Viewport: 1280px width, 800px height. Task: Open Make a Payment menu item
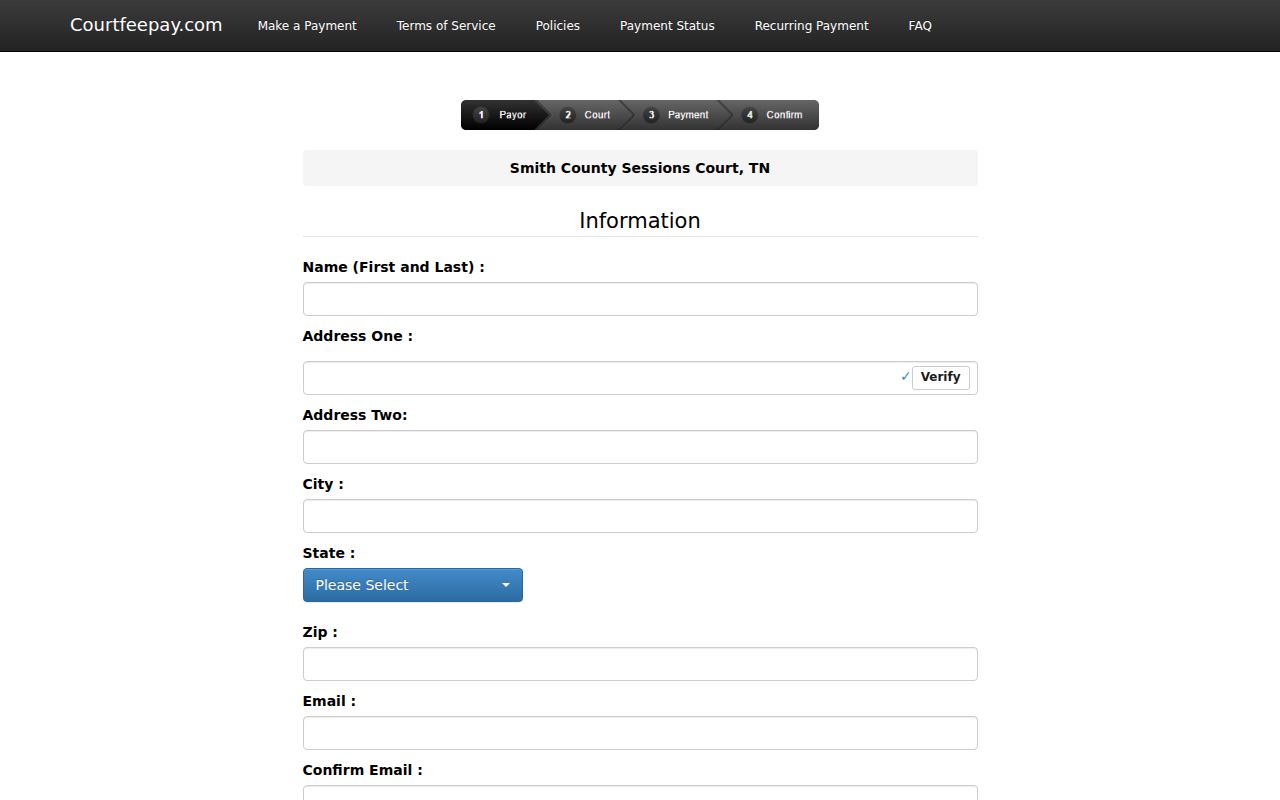click(307, 26)
